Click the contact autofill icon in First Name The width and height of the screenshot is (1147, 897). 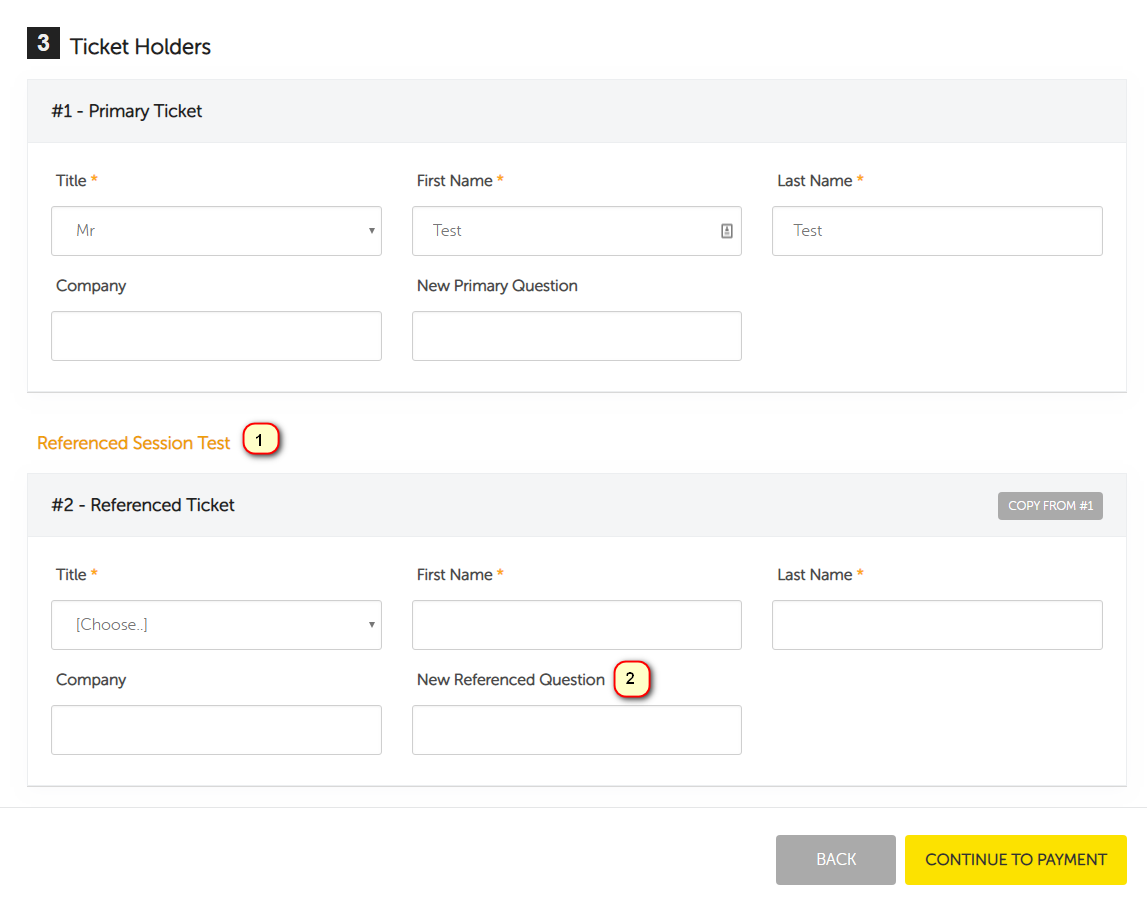727,231
